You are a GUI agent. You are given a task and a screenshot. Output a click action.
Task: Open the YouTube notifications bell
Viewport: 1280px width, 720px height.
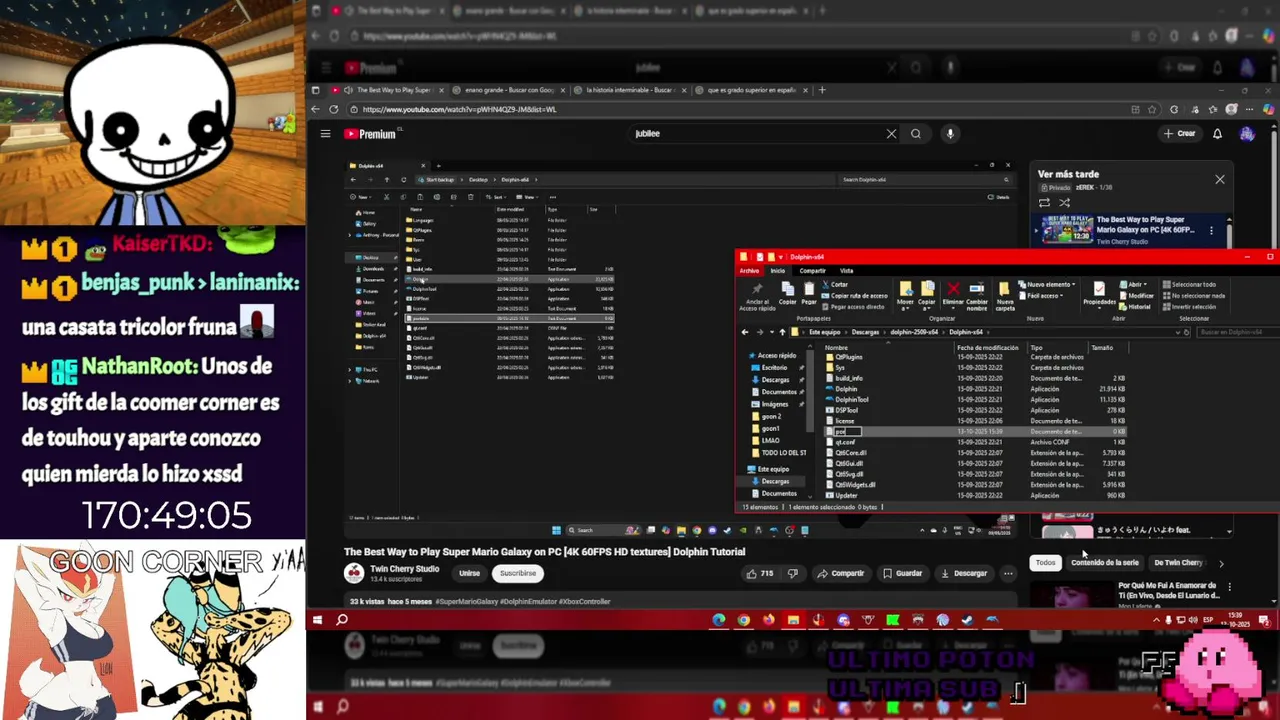click(1217, 134)
